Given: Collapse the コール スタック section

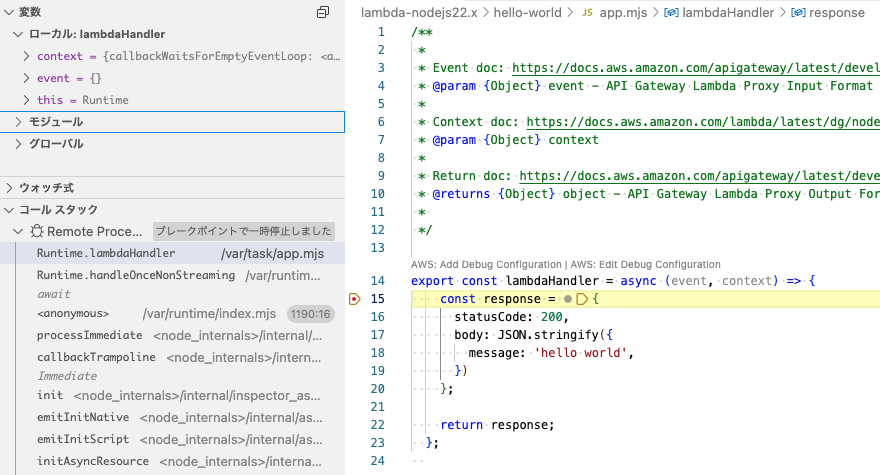Looking at the screenshot, I should click(9, 209).
